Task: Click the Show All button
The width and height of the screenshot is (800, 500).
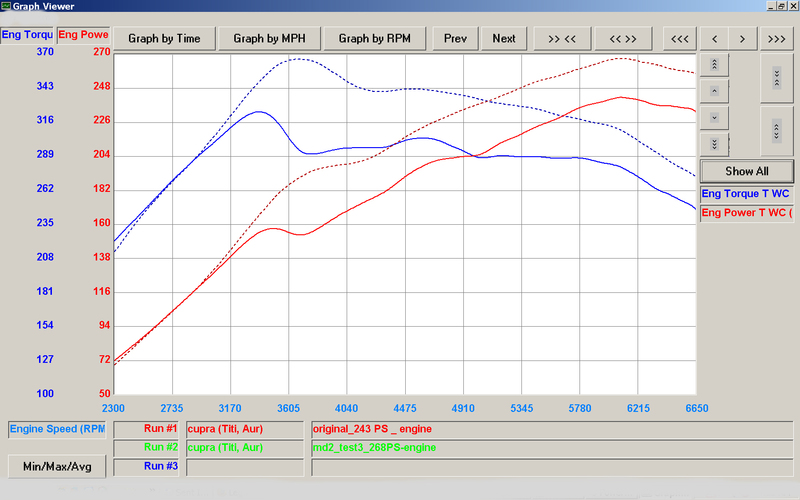Action: tap(746, 171)
